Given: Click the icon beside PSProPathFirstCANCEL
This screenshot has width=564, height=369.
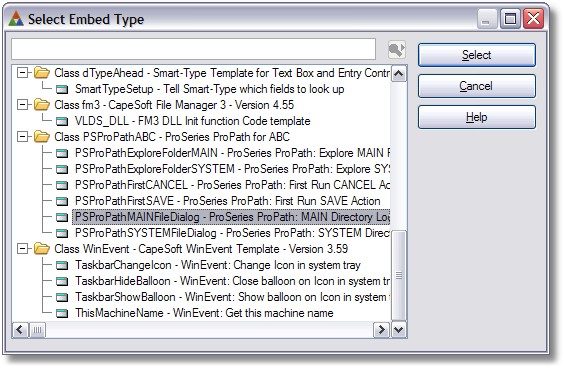Looking at the screenshot, I should click(62, 185).
